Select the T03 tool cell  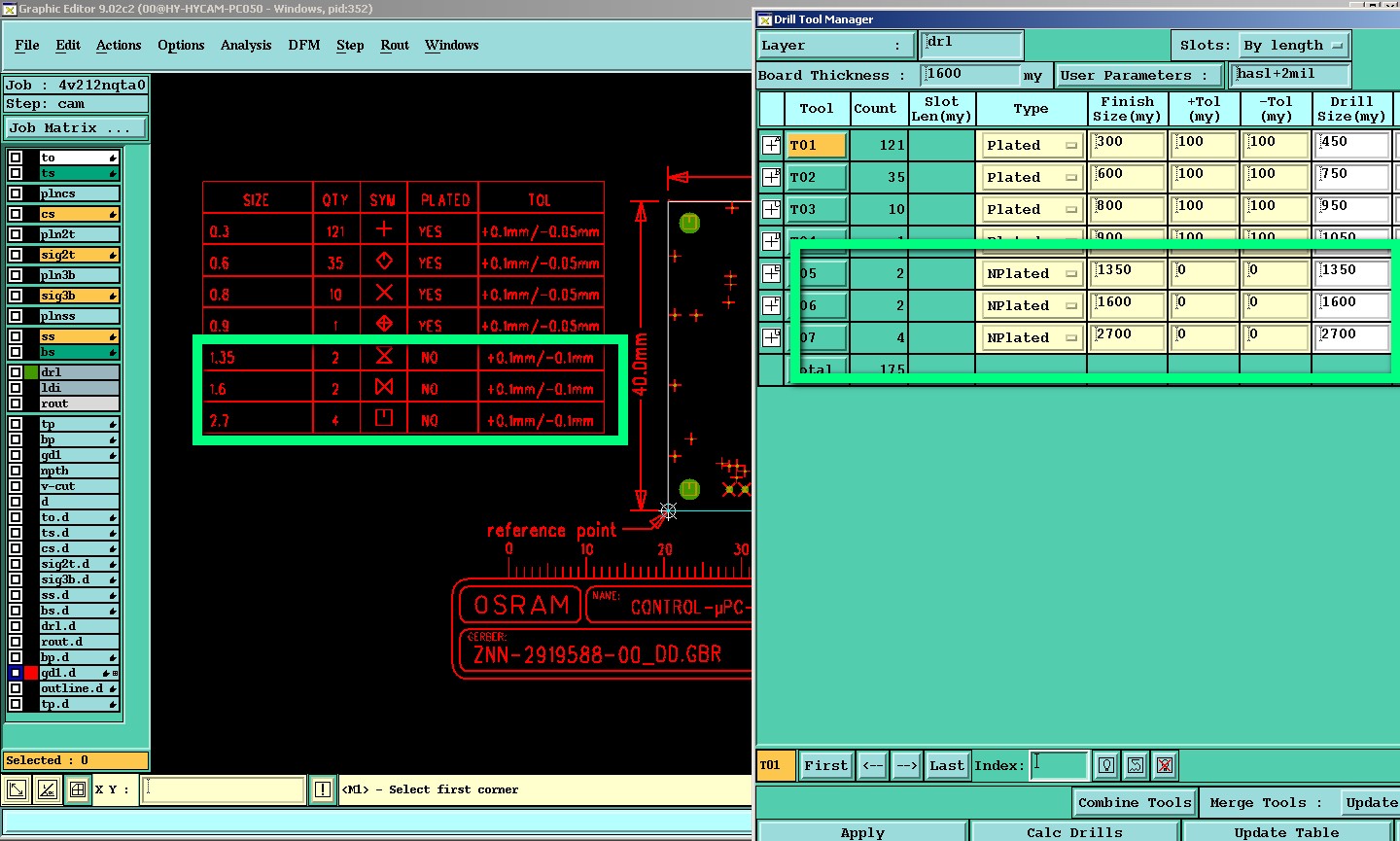[817, 209]
